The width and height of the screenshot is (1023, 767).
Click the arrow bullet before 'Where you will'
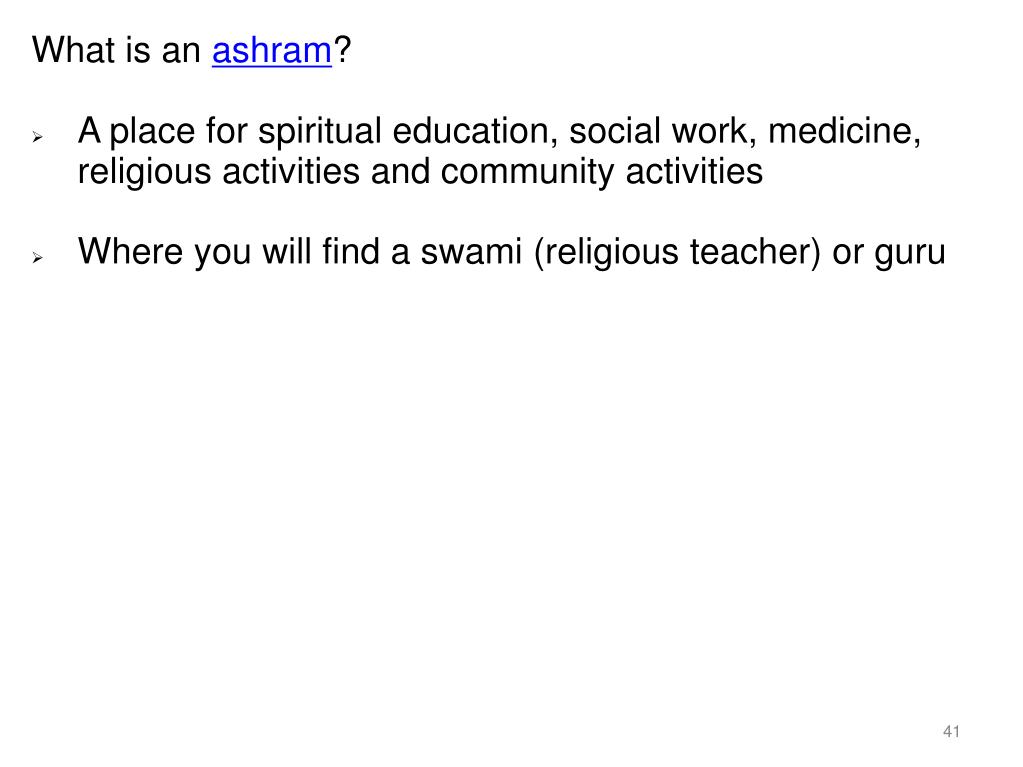[x=38, y=258]
